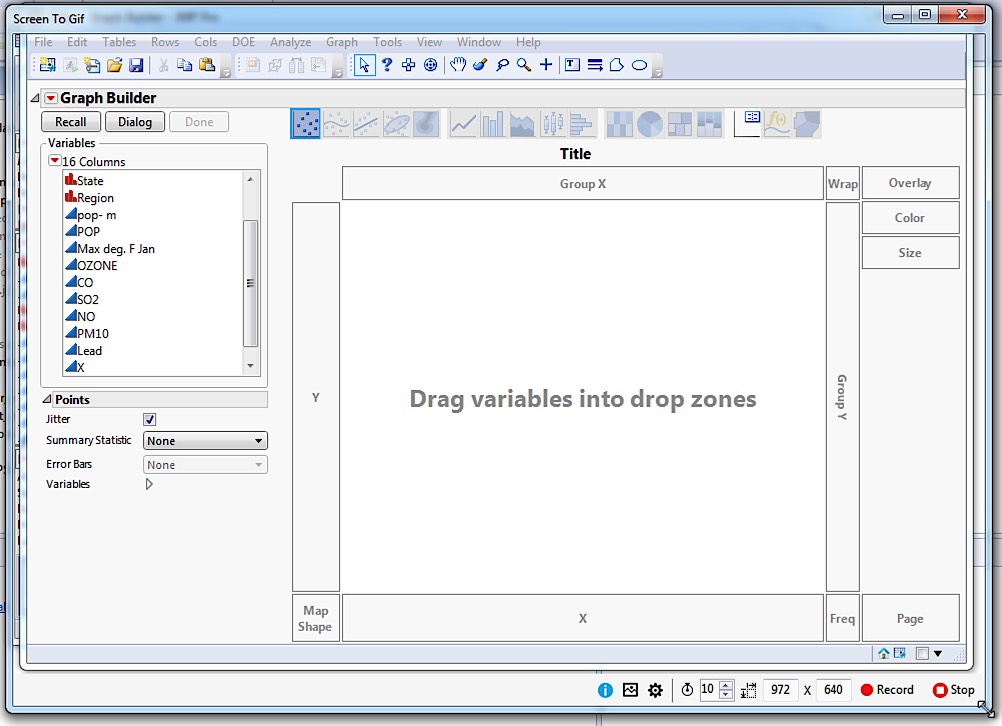Image resolution: width=1002 pixels, height=726 pixels.
Task: Select the Bar chart element icon
Action: point(492,123)
